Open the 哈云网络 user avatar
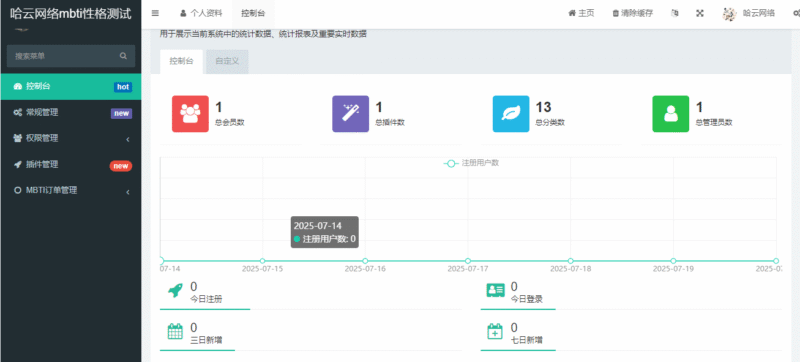 [x=730, y=14]
